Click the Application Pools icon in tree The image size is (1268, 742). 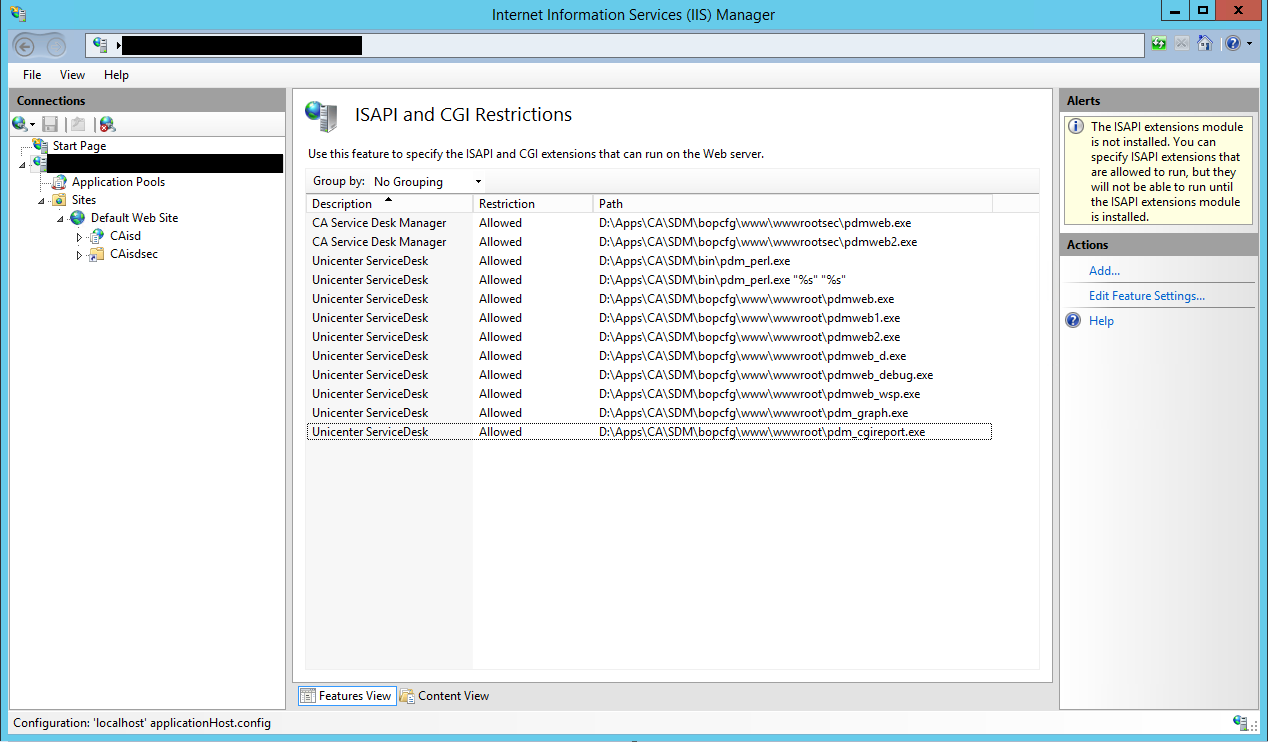(60, 182)
